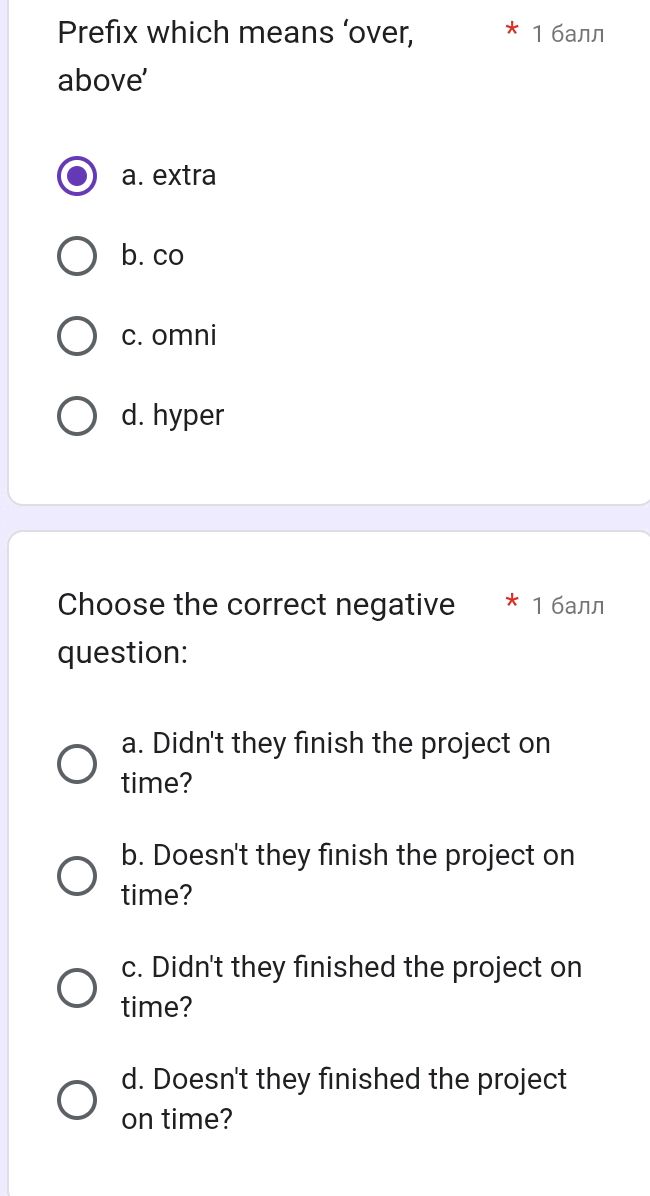Image resolution: width=650 pixels, height=1196 pixels.
Task: Click the 'a. extra' option label text
Action: [x=169, y=176]
